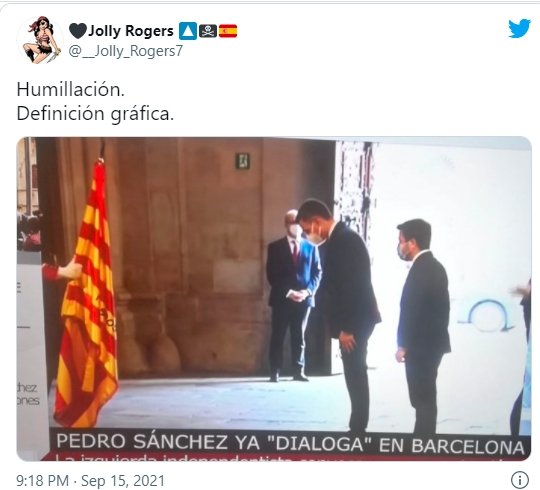Click the red and yellow striped flag
This screenshot has height=490, width=540.
click(87, 296)
